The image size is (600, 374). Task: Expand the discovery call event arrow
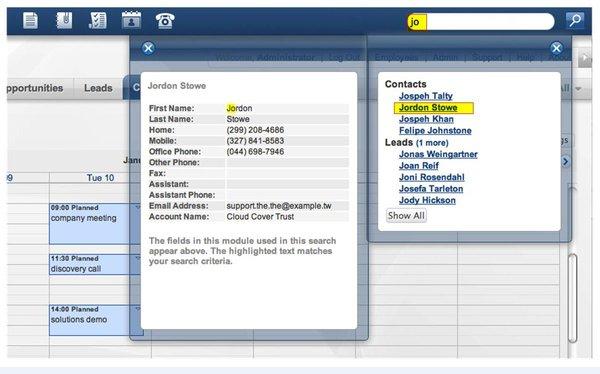(x=137, y=258)
